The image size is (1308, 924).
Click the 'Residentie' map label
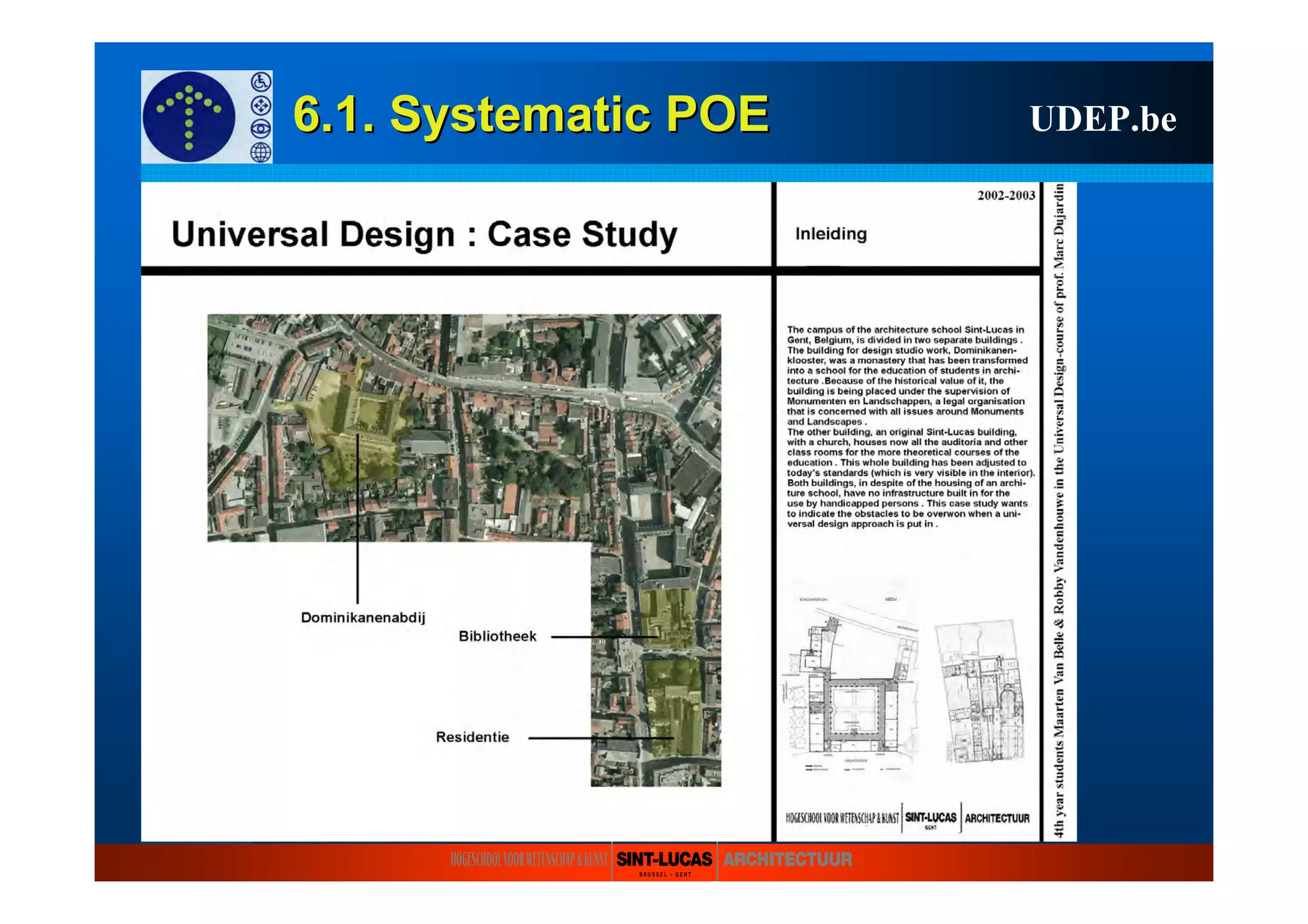pos(473,737)
